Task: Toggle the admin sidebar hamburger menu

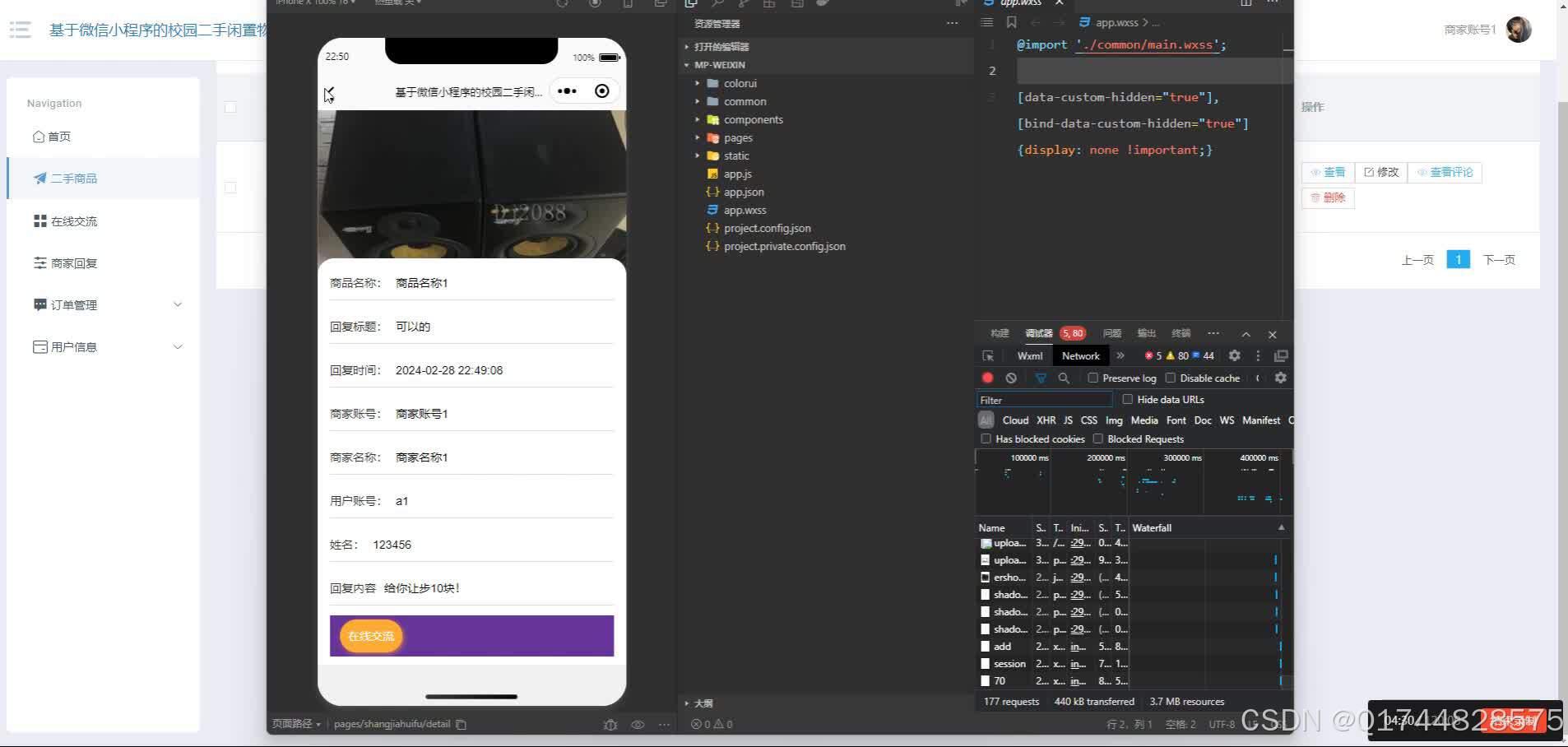Action: click(x=20, y=30)
